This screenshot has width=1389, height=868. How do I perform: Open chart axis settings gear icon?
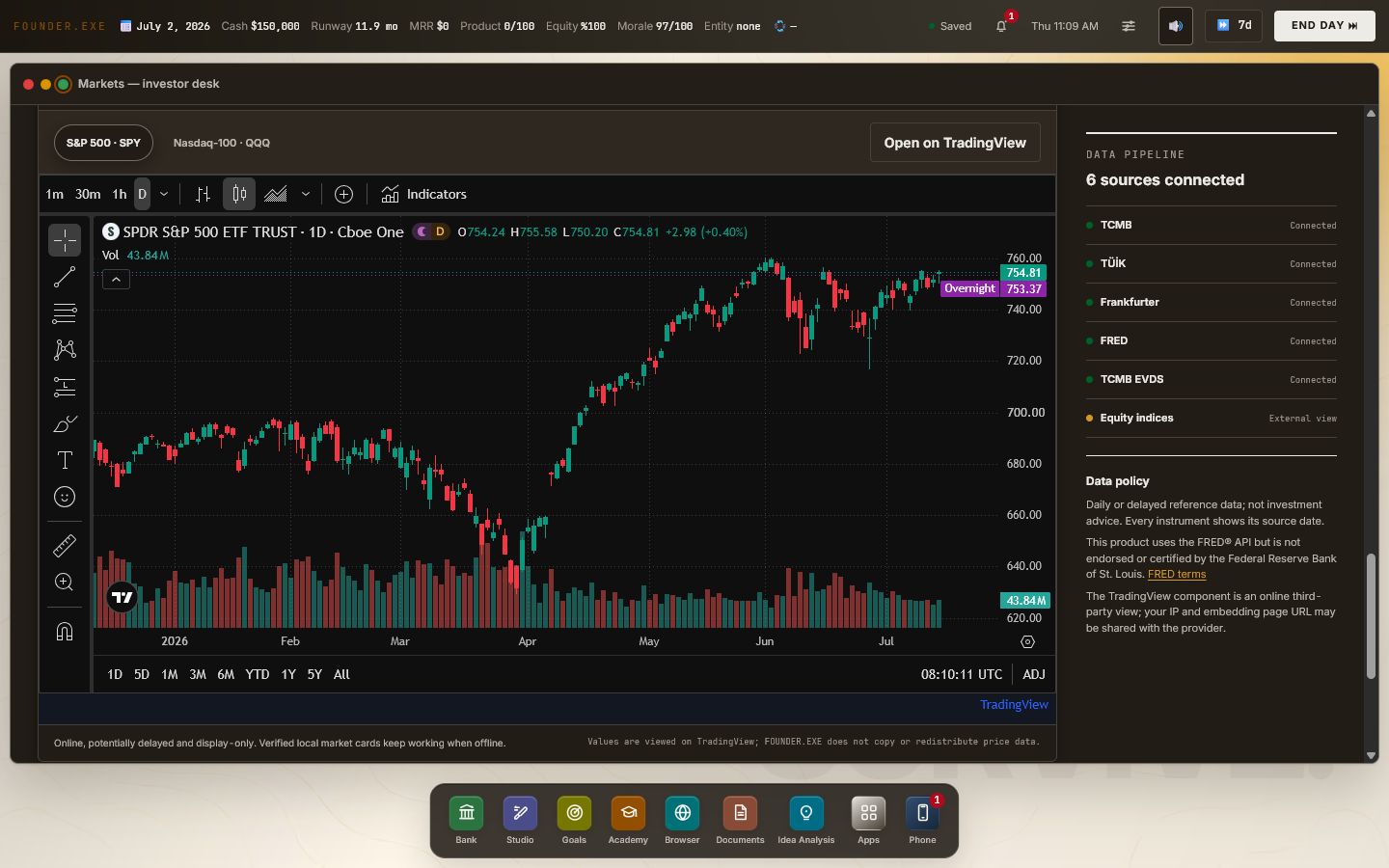[x=1027, y=641]
